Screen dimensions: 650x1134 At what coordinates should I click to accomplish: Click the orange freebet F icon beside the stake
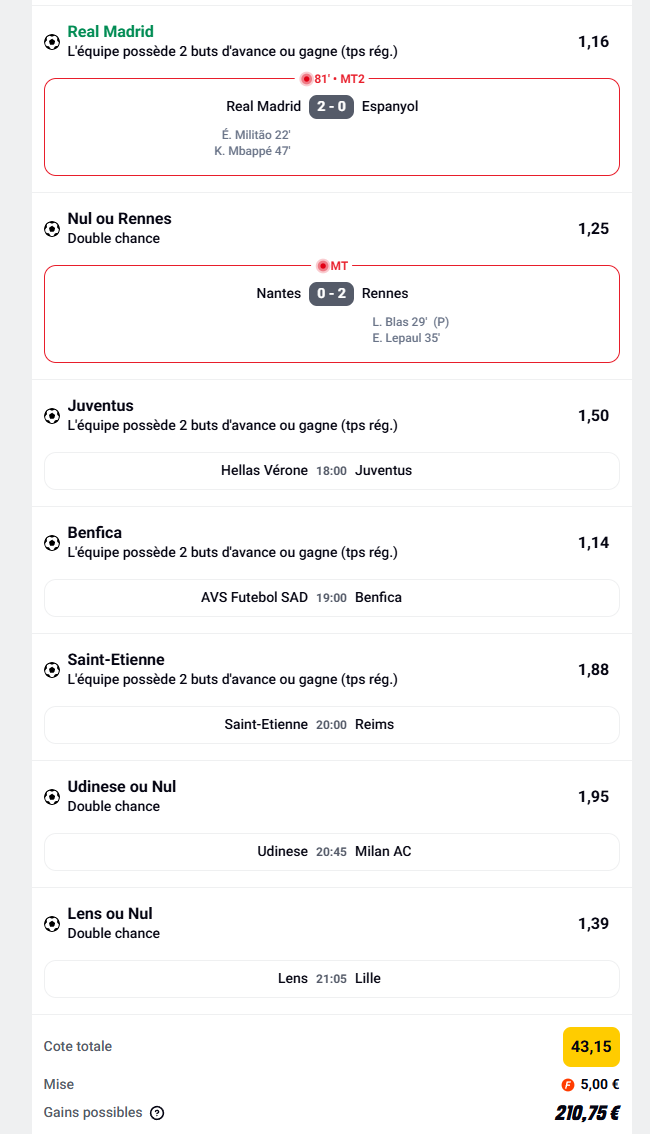point(567,1084)
